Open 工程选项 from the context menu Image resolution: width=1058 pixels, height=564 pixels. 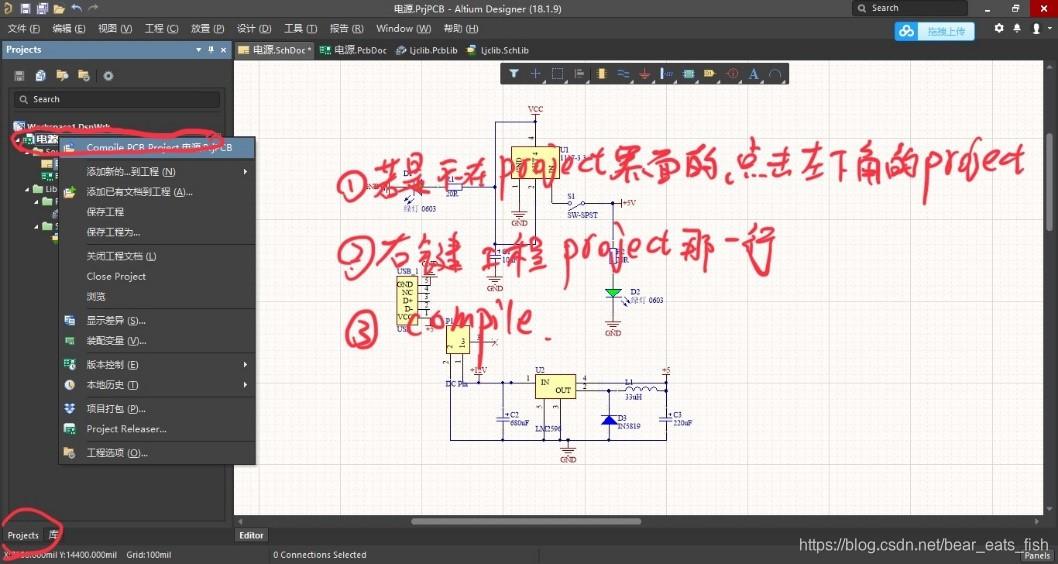click(157, 453)
